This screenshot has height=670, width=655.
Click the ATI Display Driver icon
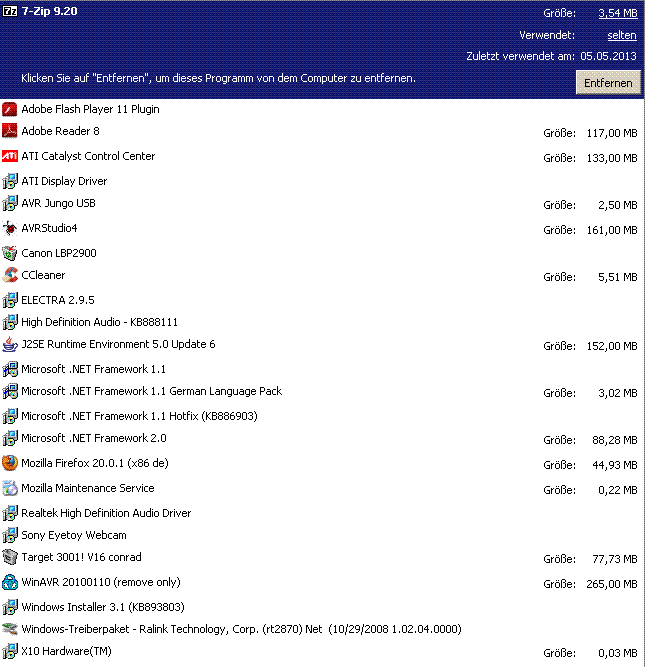click(x=9, y=181)
